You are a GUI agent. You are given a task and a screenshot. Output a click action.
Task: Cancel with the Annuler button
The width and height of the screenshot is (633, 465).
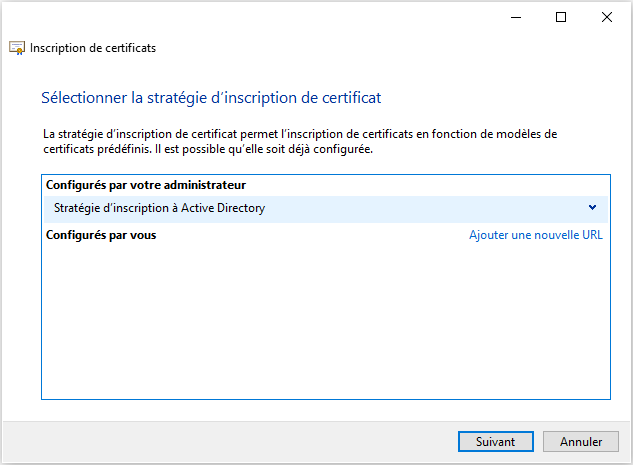pos(581,441)
